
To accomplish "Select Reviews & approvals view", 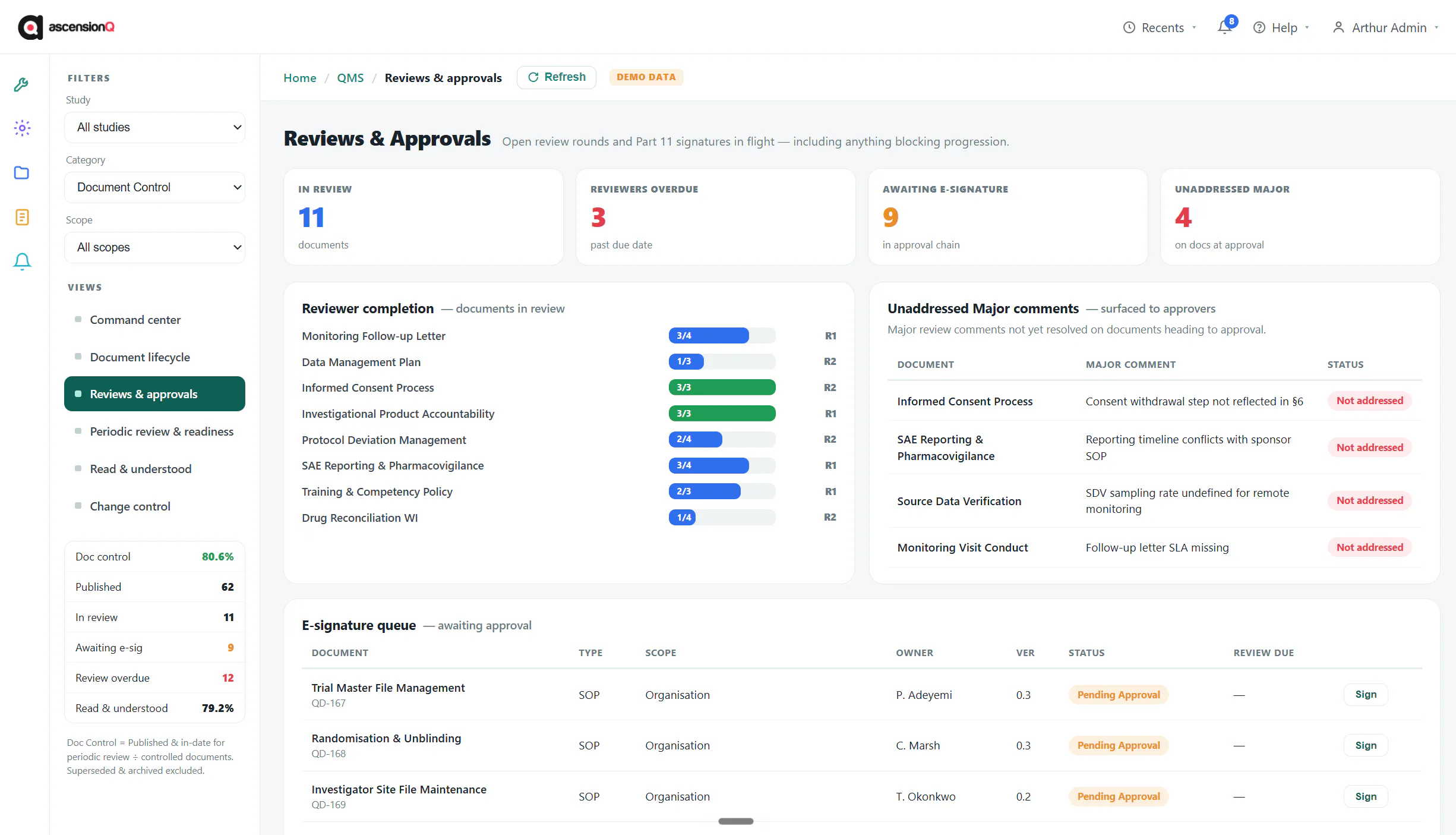I will [x=154, y=394].
